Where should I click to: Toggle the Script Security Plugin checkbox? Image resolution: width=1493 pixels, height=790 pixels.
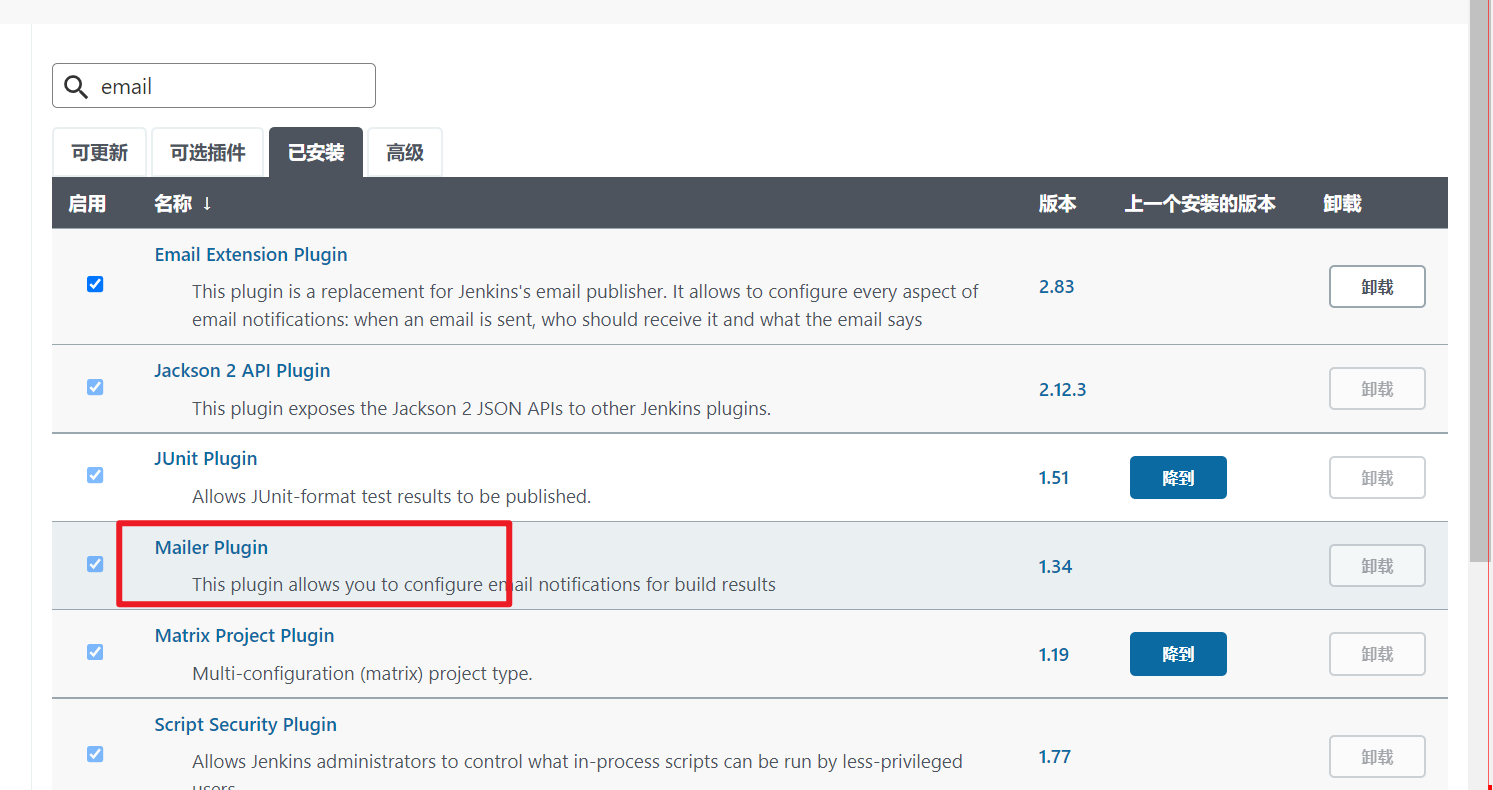click(95, 754)
